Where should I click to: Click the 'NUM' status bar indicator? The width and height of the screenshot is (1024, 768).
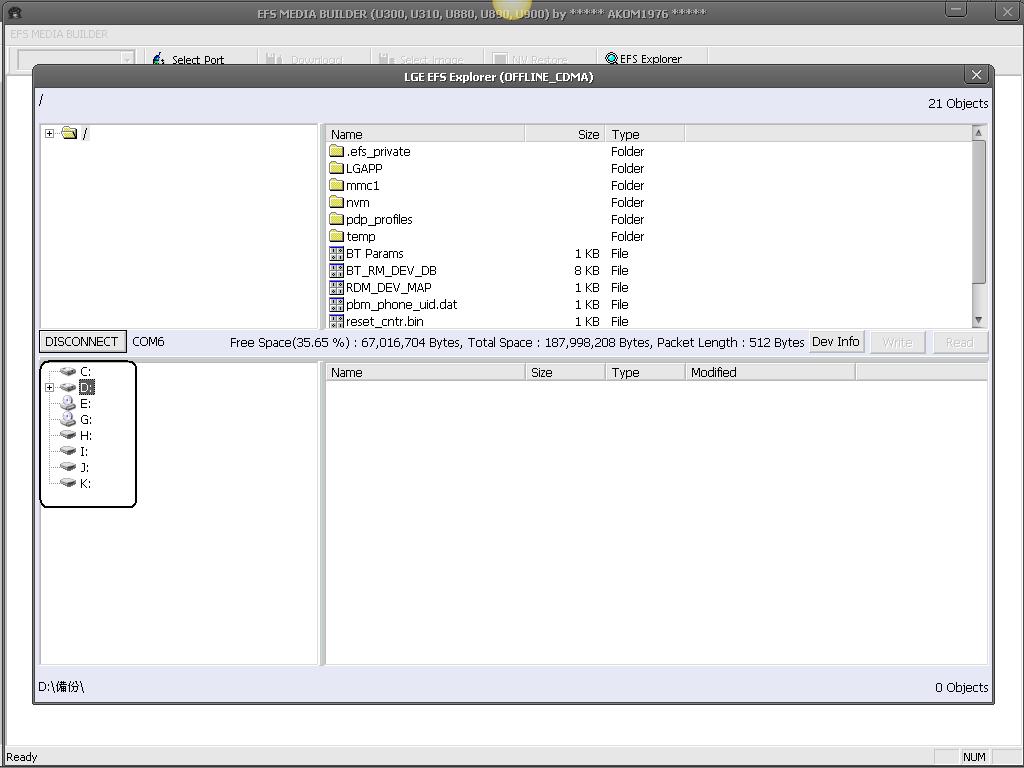pos(974,757)
